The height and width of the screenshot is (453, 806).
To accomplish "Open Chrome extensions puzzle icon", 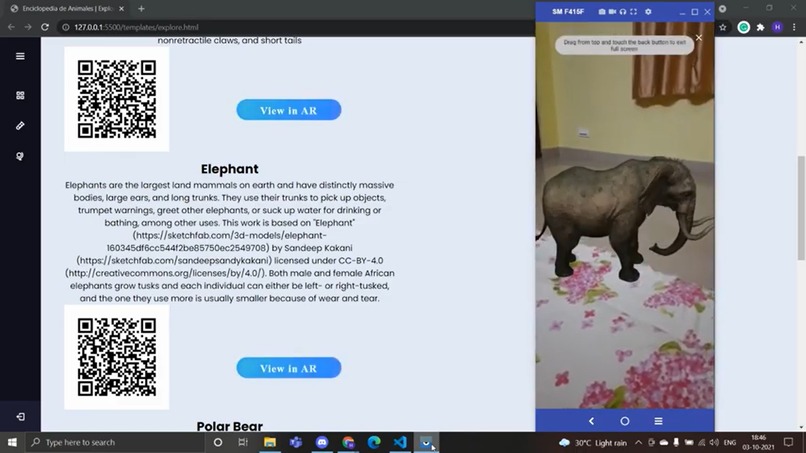I will click(x=760, y=27).
